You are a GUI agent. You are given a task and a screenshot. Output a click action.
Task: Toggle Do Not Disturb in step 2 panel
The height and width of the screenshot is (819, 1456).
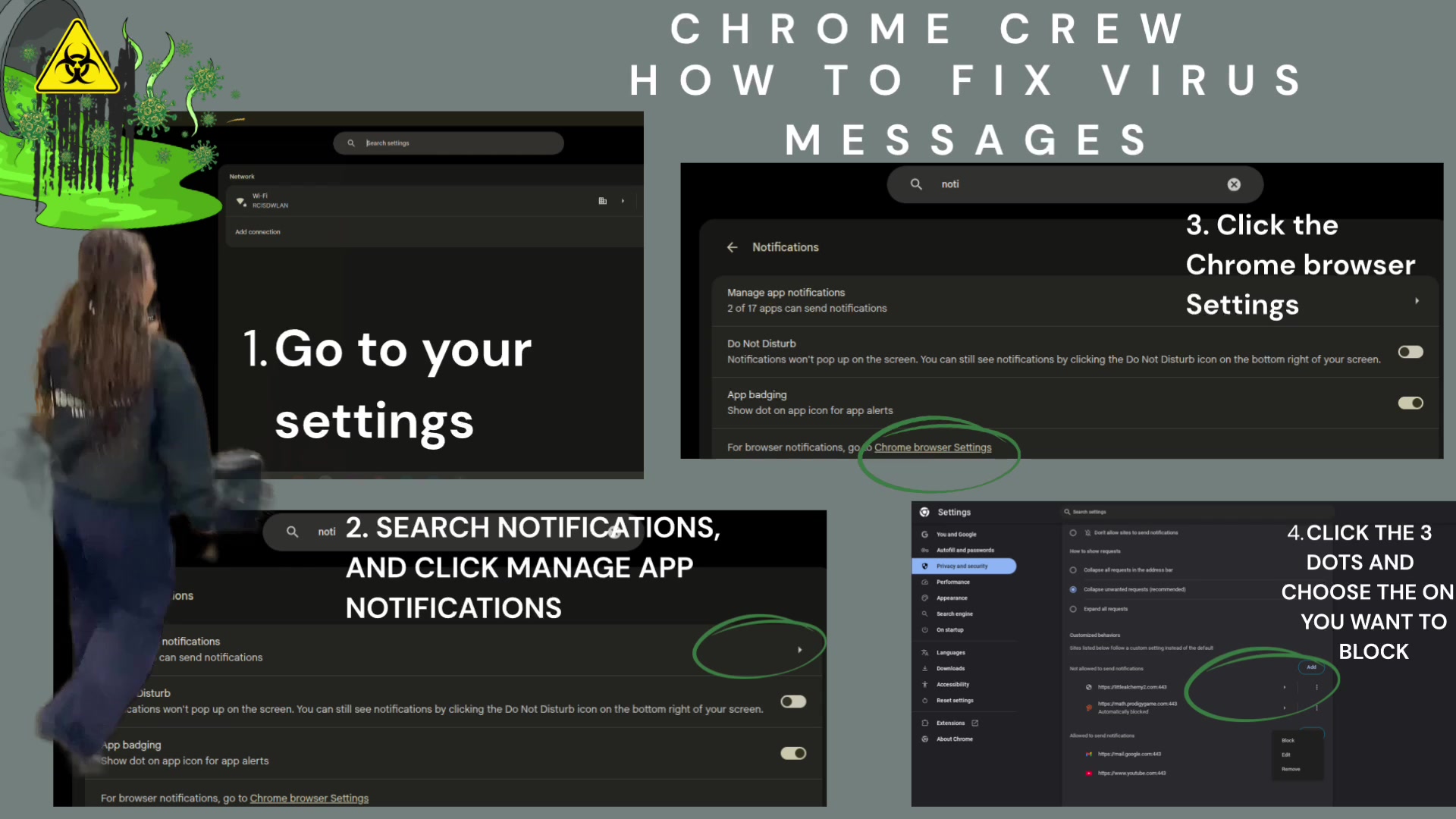[x=793, y=701]
